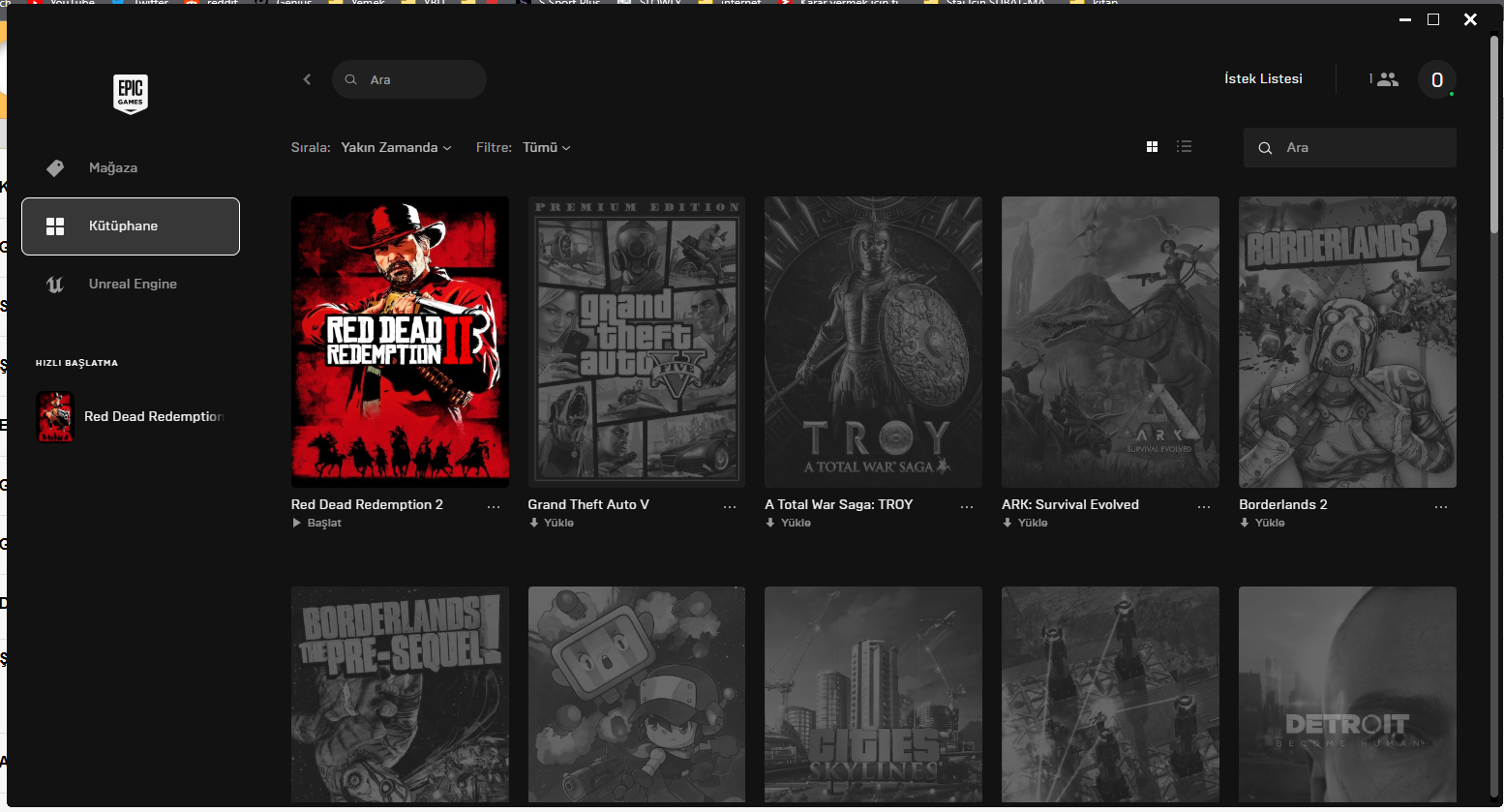Click the vertical scrollbar of the library

[1494, 135]
